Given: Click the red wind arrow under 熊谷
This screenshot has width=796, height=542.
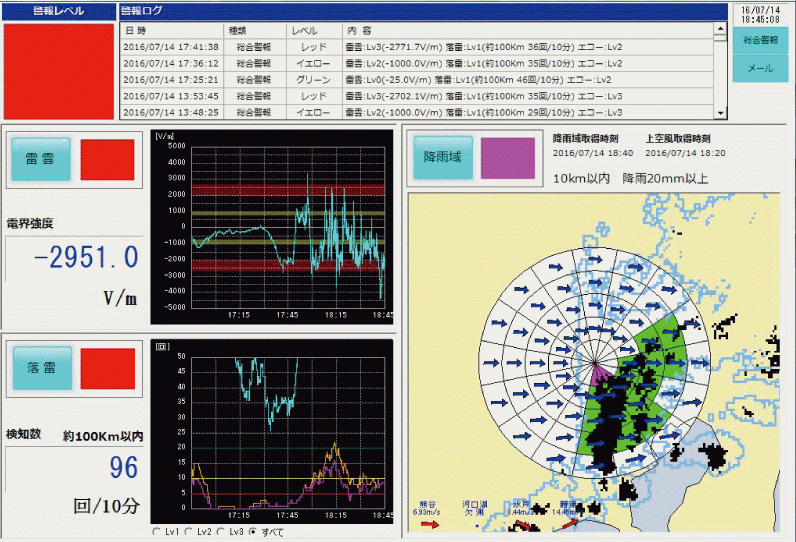Looking at the screenshot, I should (x=429, y=524).
